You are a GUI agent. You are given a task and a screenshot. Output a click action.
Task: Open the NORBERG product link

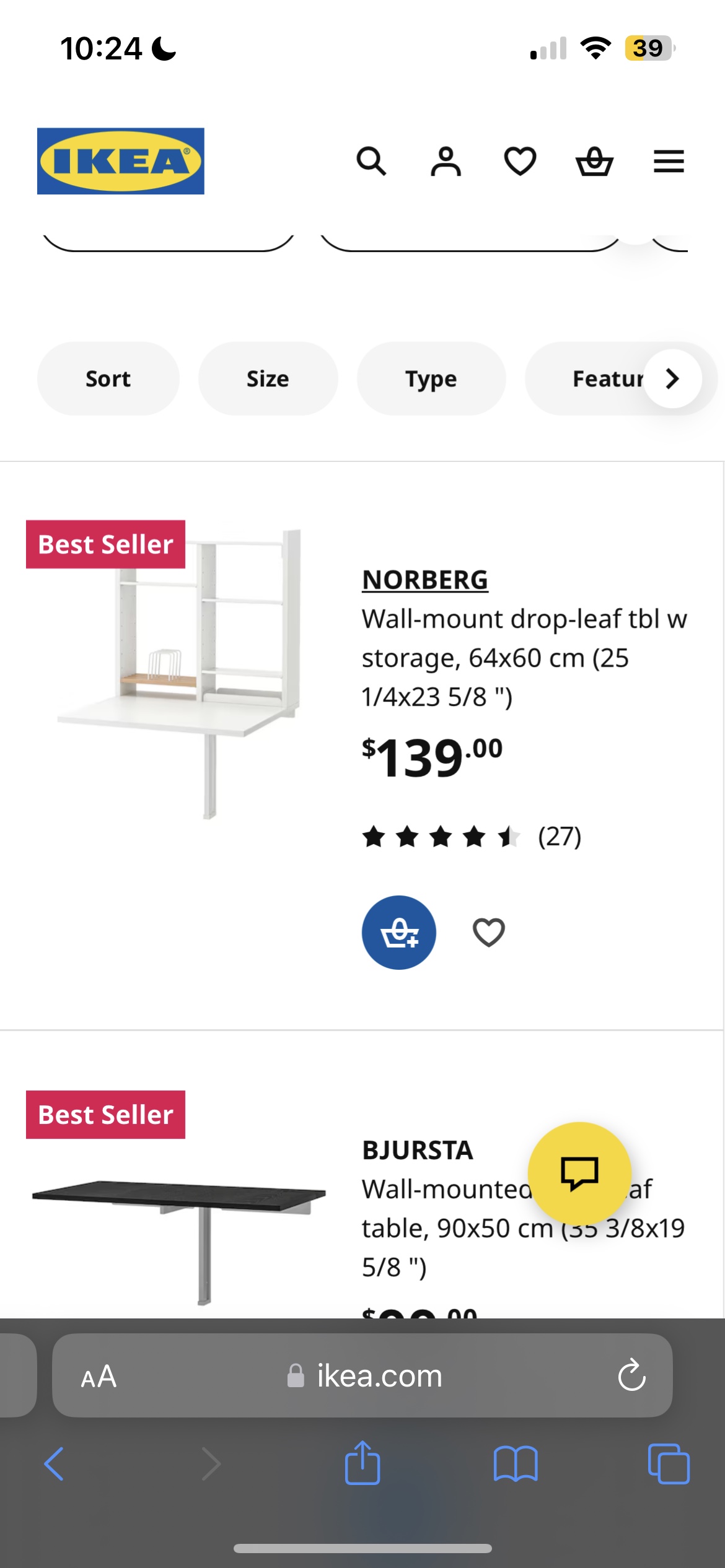(425, 580)
